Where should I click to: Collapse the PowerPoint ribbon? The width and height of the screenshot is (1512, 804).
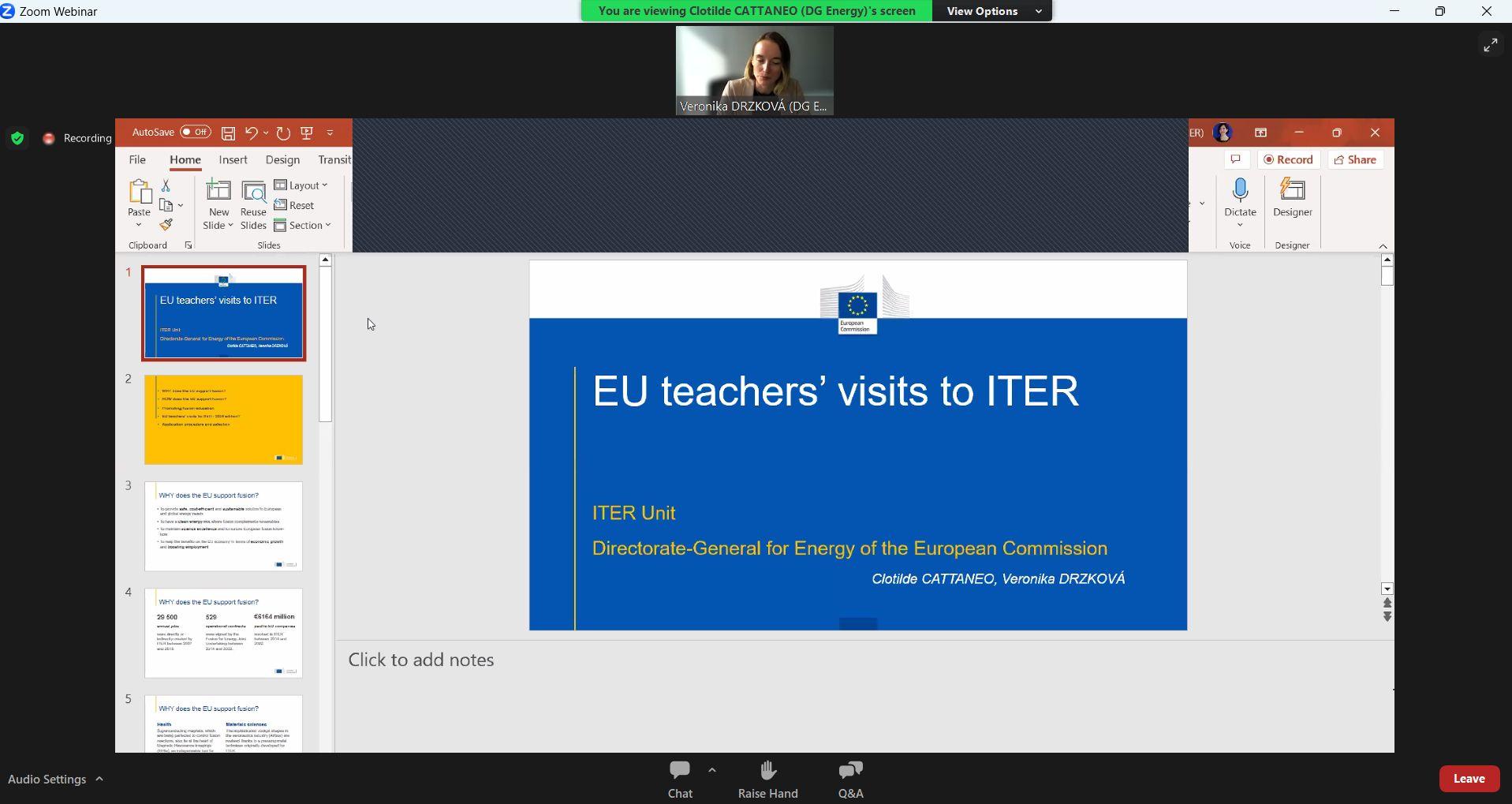1383,246
